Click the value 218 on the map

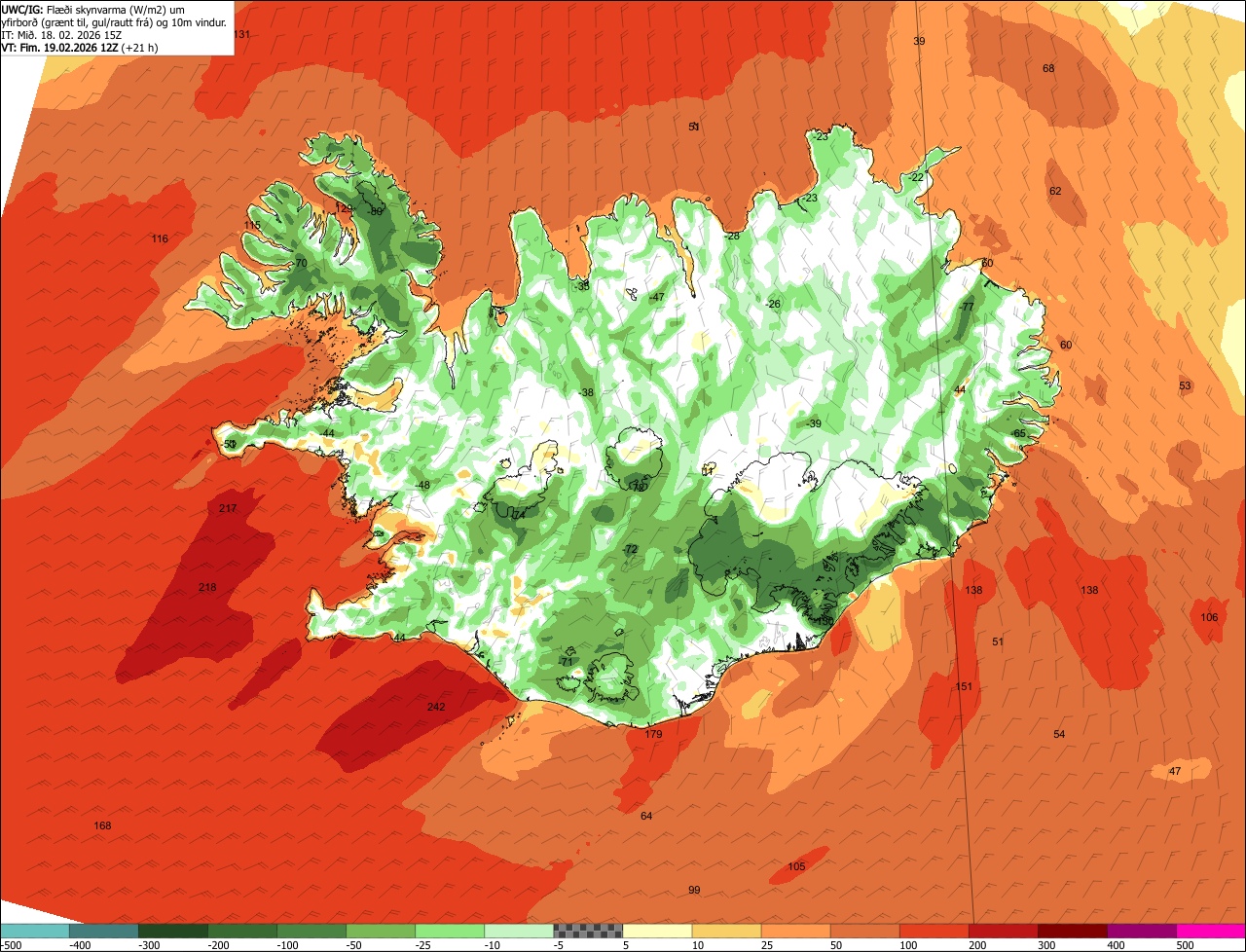coord(207,587)
